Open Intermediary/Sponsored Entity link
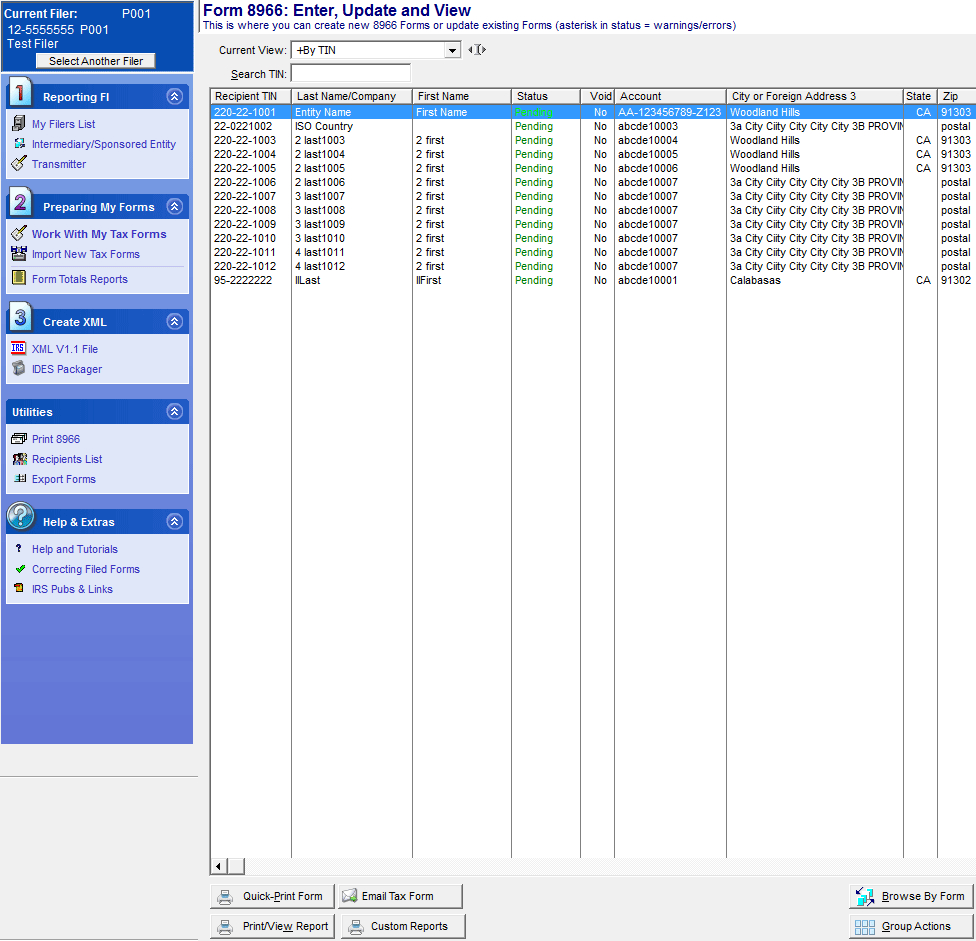The image size is (976, 941). (x=104, y=144)
